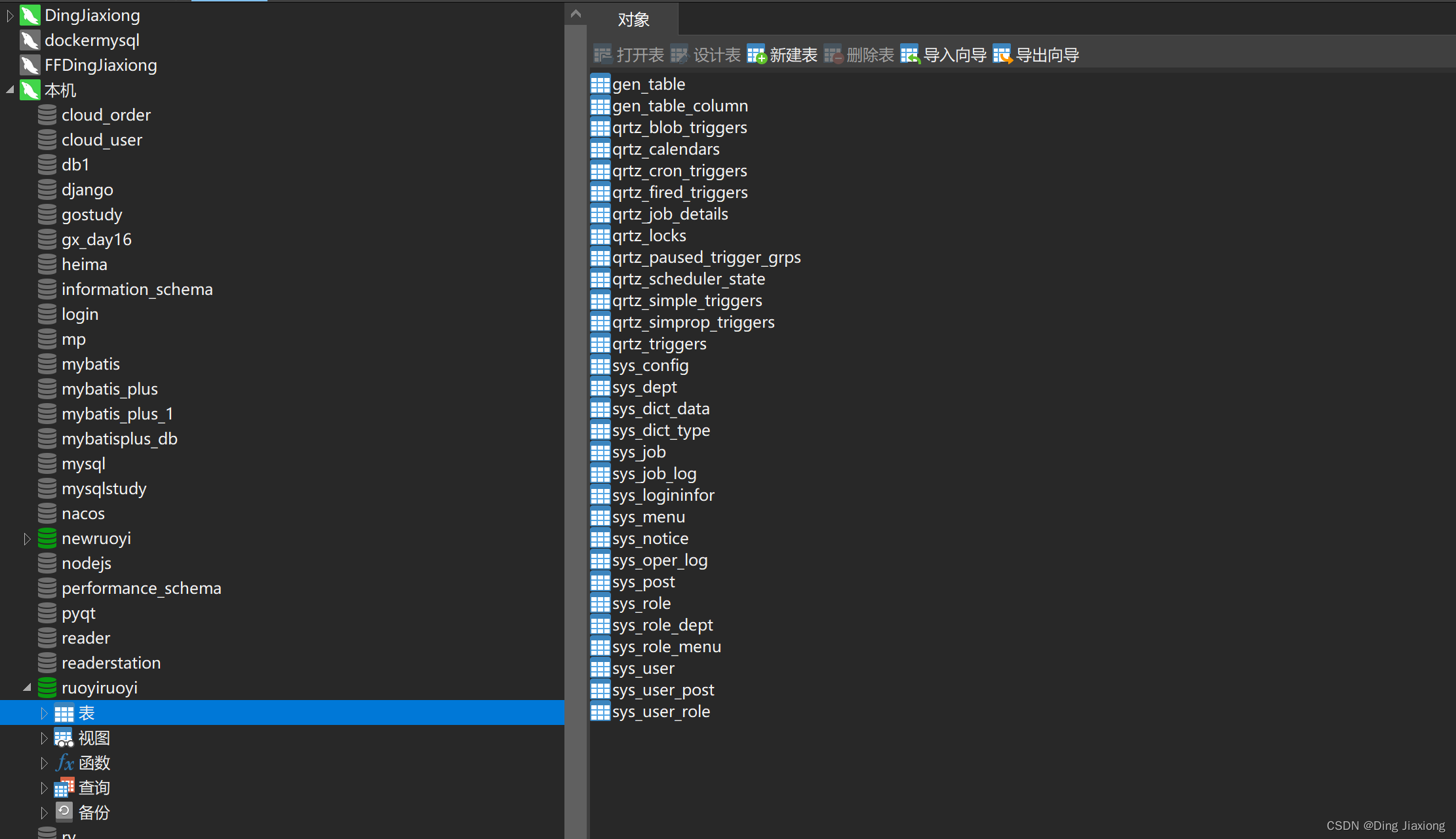
Task: Select the information_schema database
Action: pyautogui.click(x=137, y=290)
